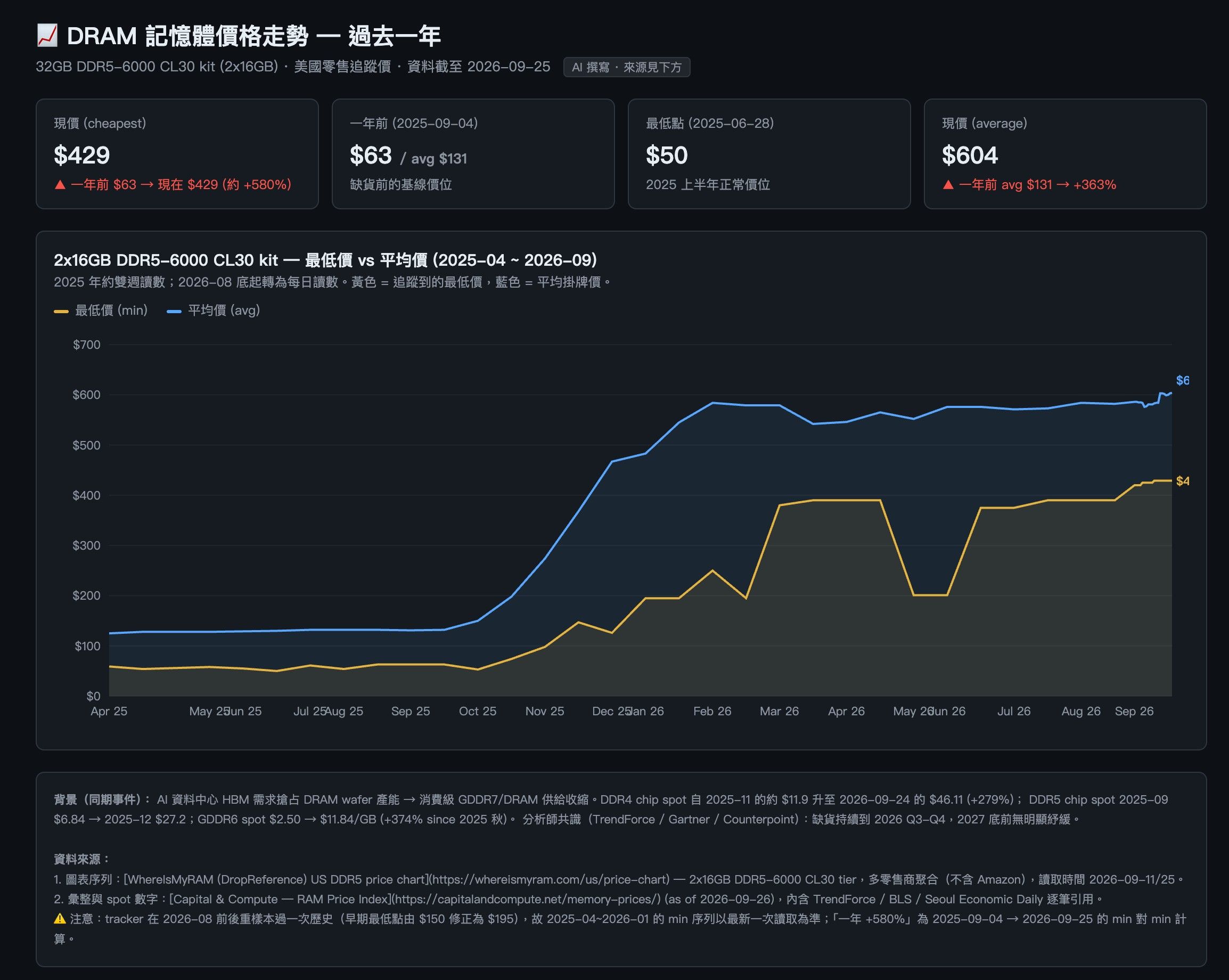
Task: Open the capitalandcompute.net memory-prices URL
Action: tap(527, 899)
